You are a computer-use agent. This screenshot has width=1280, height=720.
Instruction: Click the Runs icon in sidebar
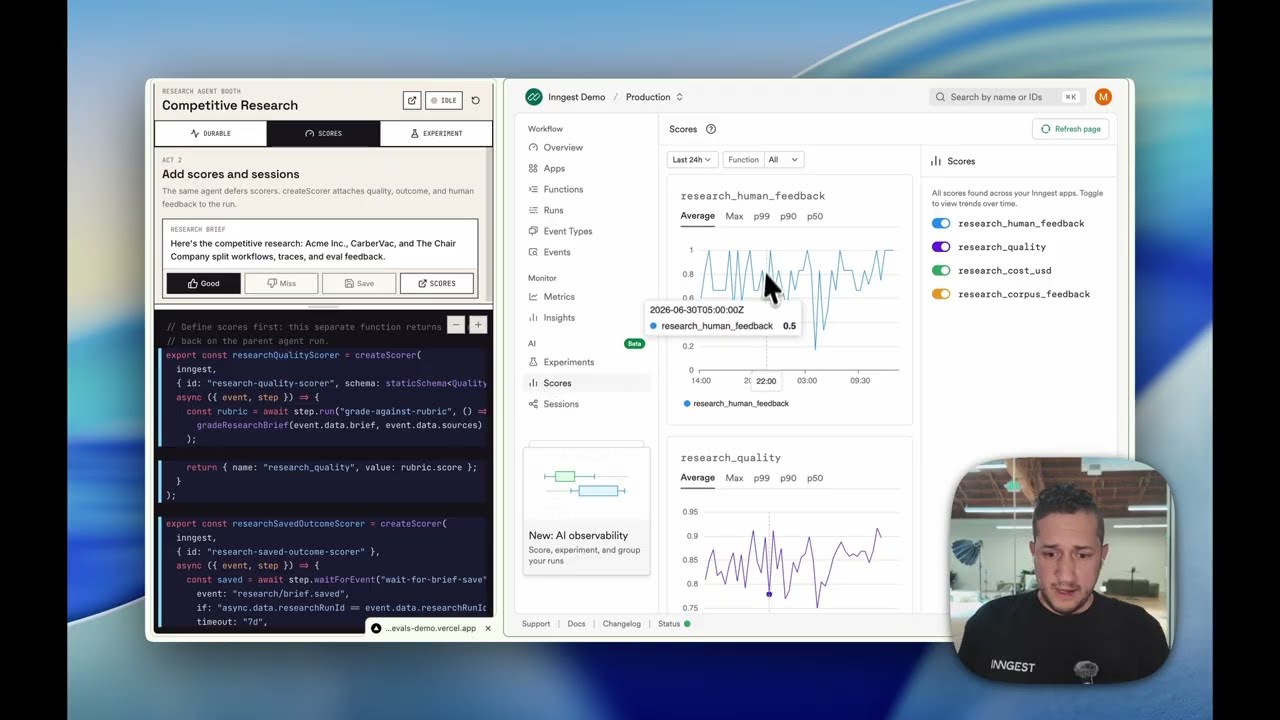533,210
